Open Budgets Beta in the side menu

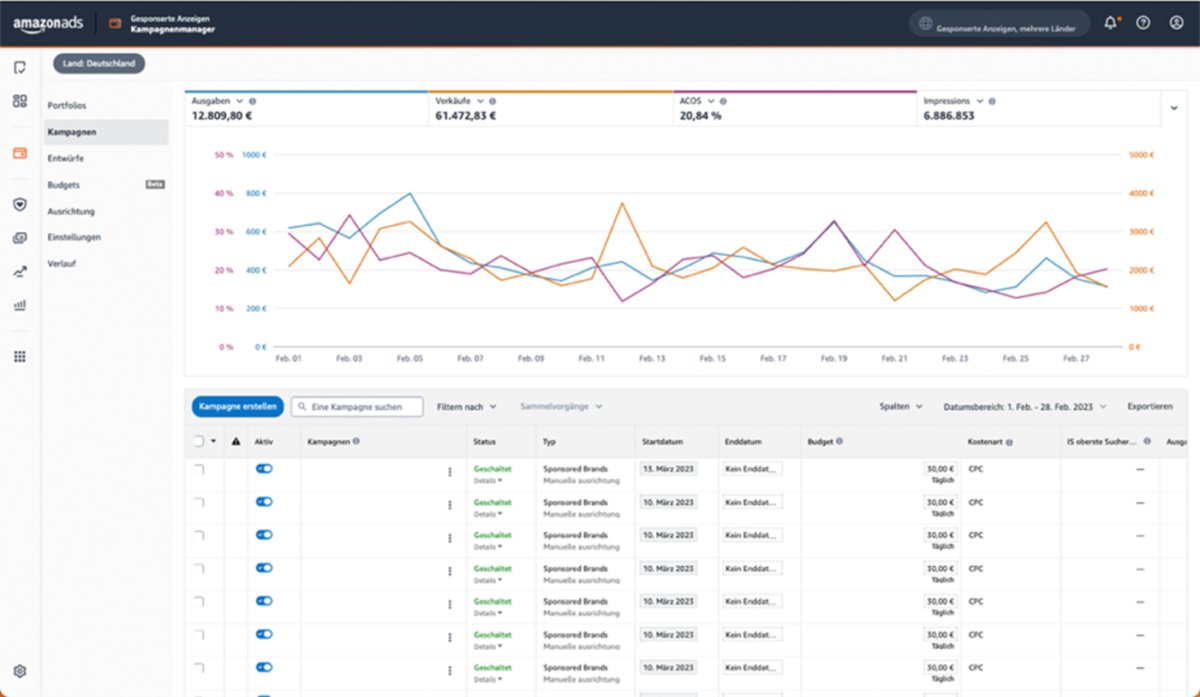click(106, 185)
